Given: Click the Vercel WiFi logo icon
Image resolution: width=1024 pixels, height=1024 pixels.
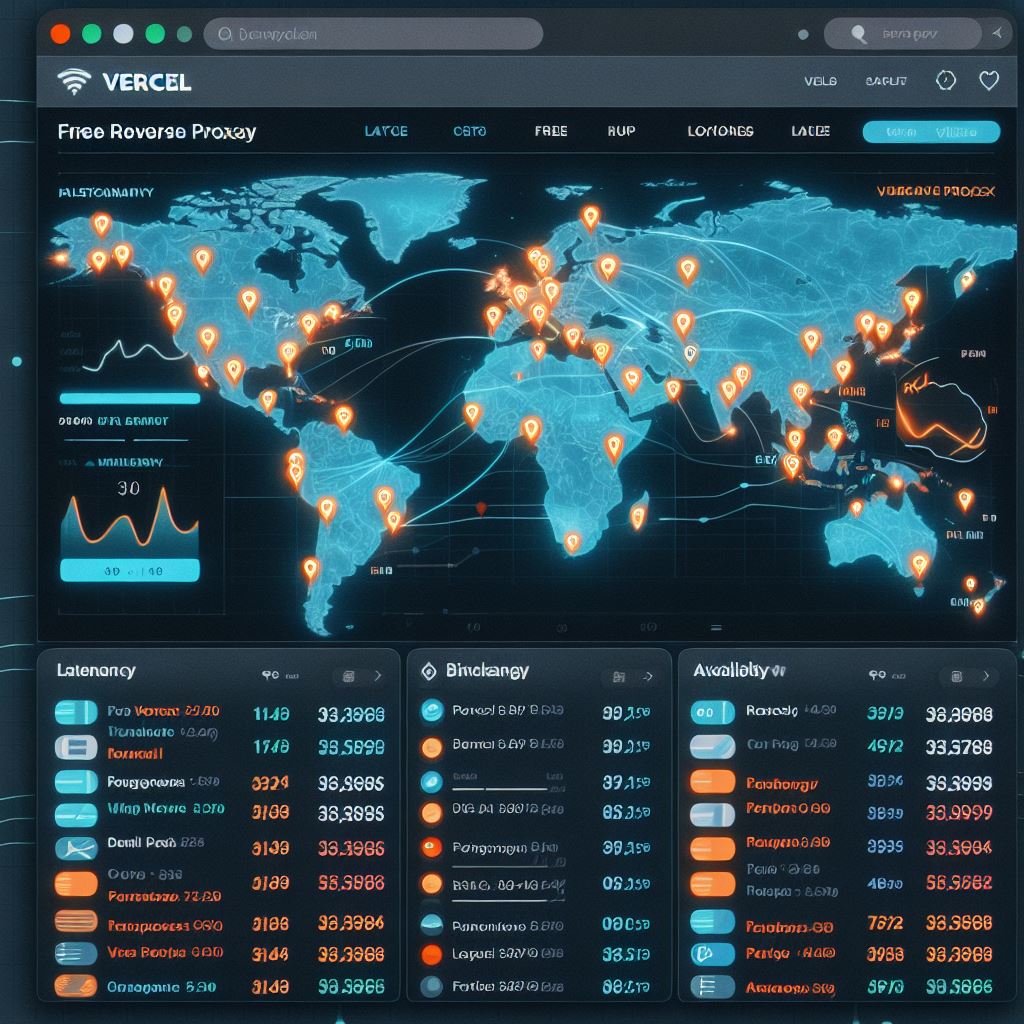Looking at the screenshot, I should pos(72,82).
